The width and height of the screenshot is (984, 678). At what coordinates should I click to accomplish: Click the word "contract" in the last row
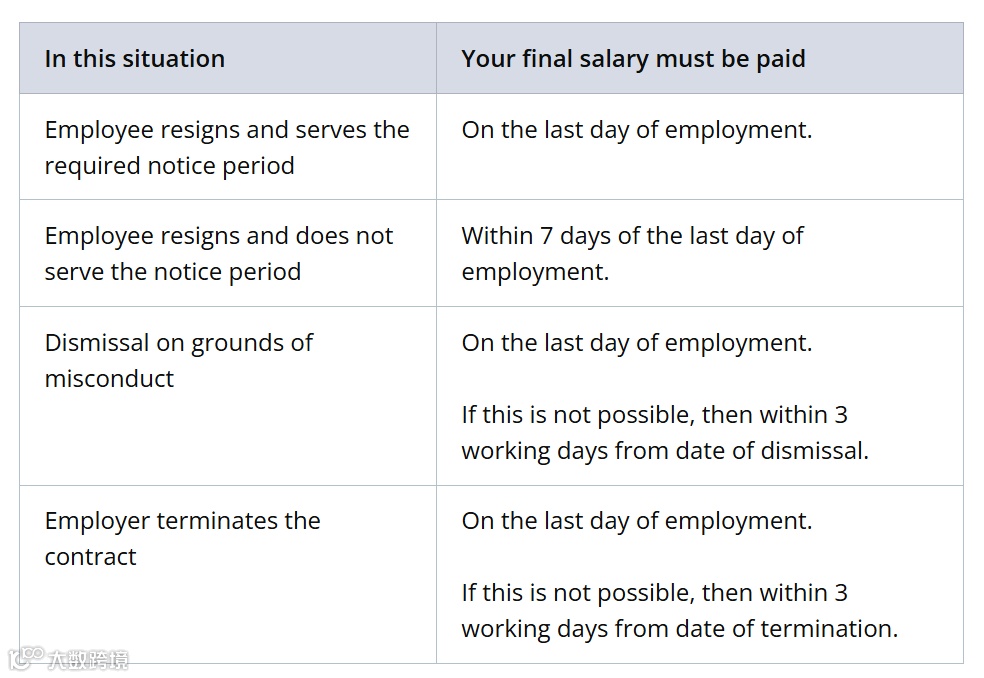tap(90, 557)
